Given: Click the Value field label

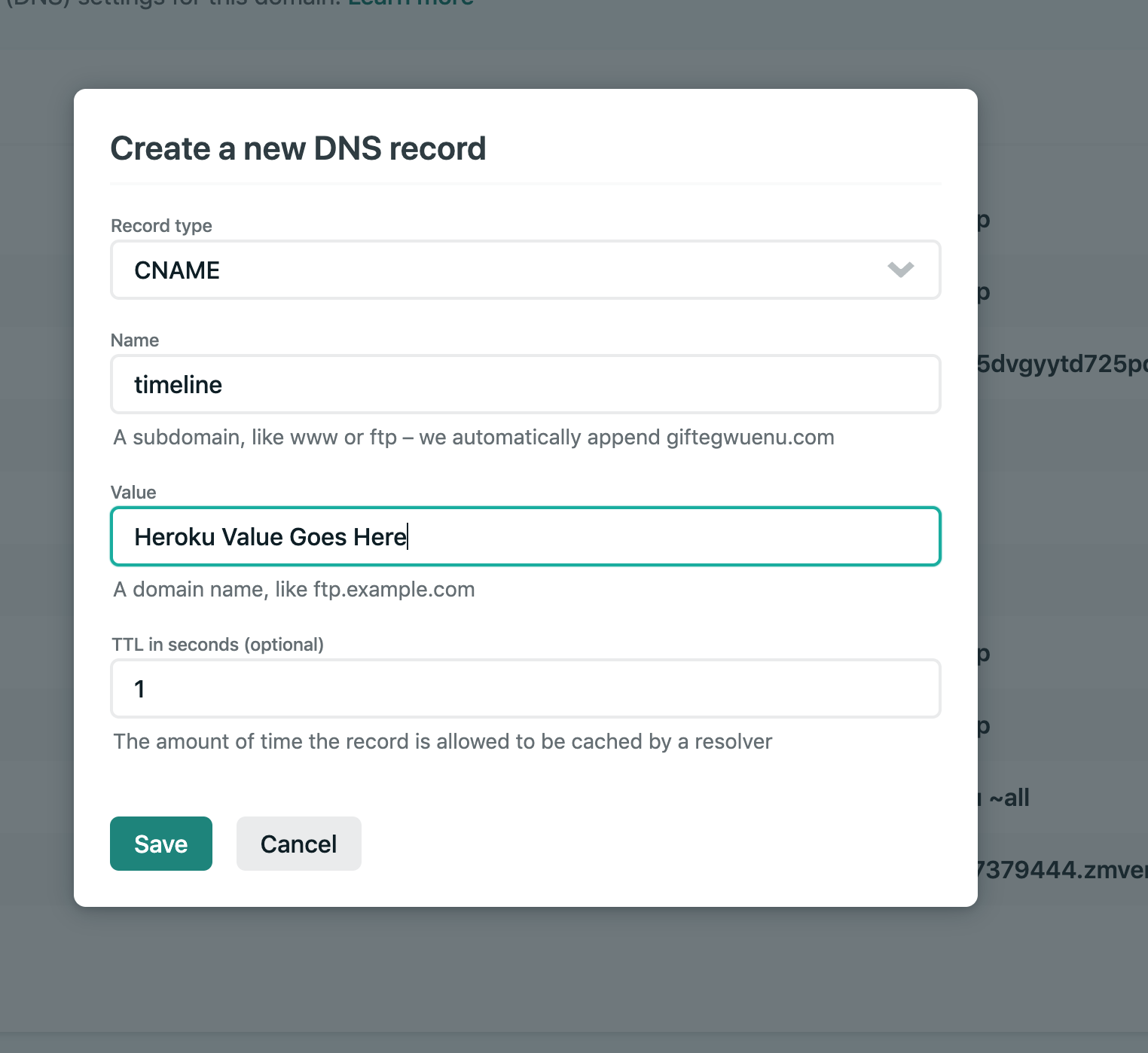Looking at the screenshot, I should click(x=133, y=492).
